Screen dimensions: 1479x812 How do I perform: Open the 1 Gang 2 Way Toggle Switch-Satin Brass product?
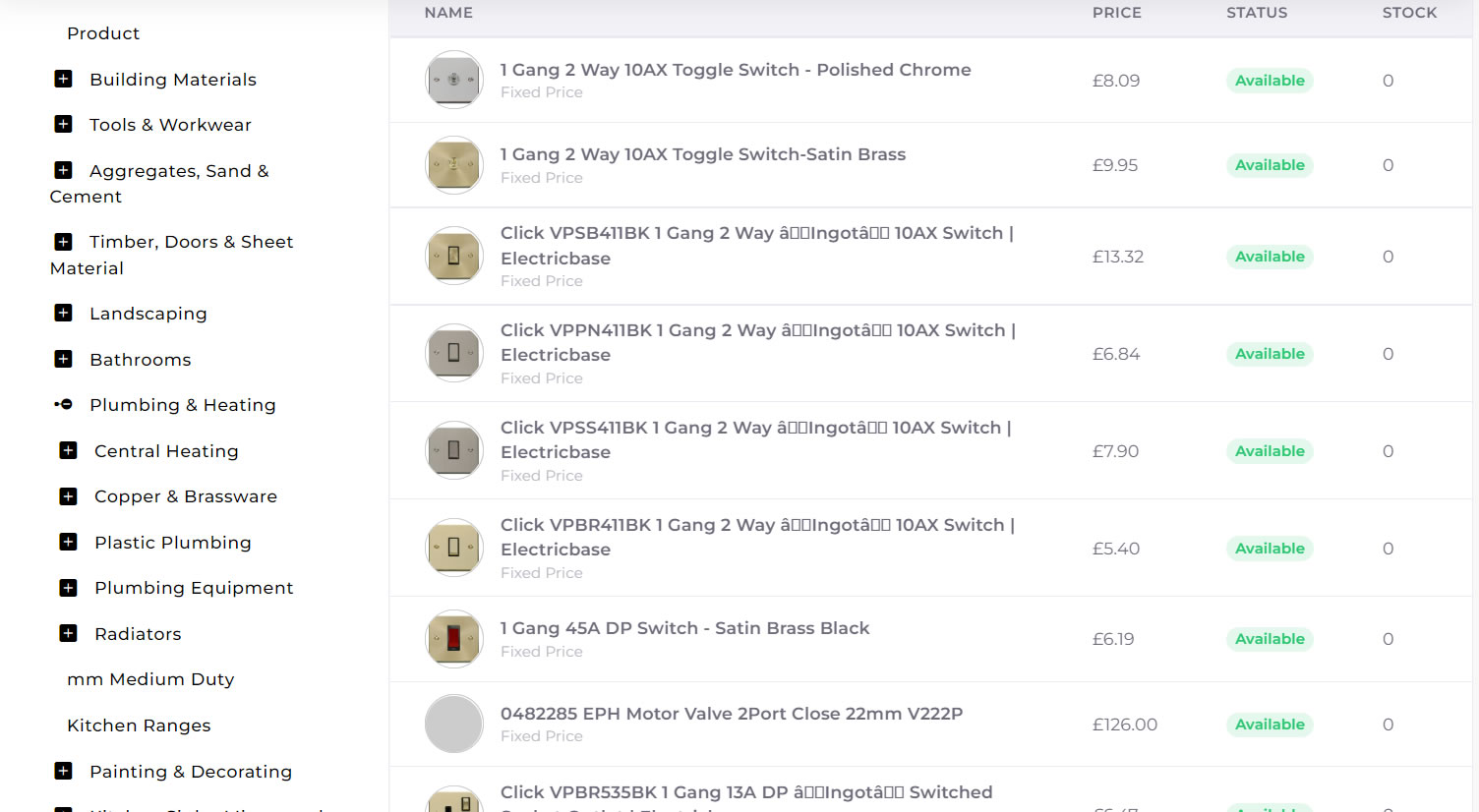pos(703,154)
